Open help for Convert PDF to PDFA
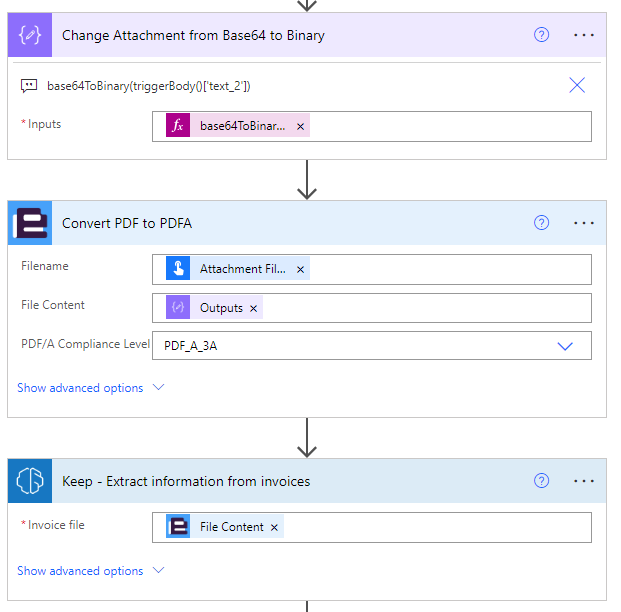The image size is (621, 612). [x=541, y=223]
